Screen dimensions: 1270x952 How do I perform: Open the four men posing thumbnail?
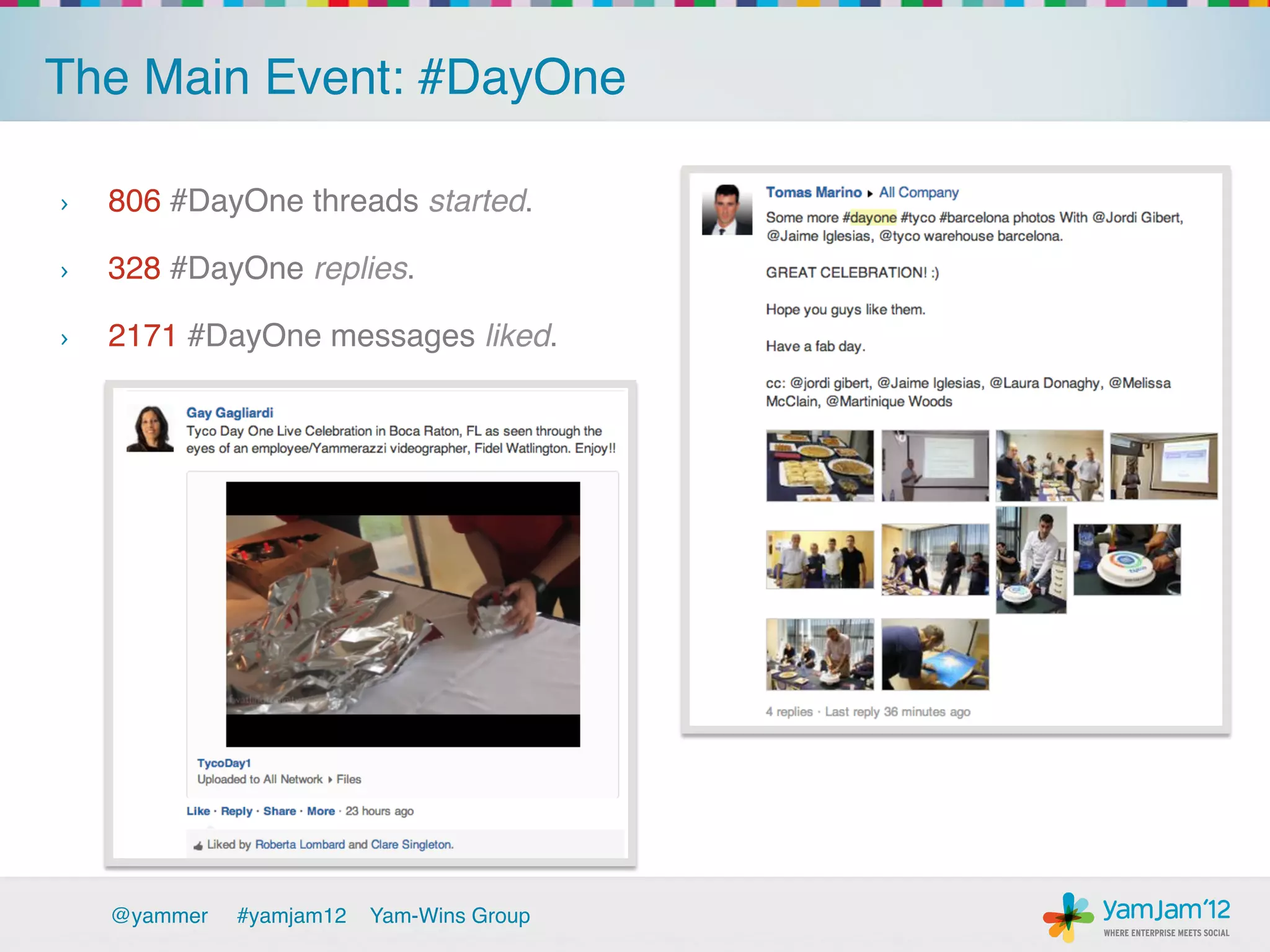(x=820, y=559)
